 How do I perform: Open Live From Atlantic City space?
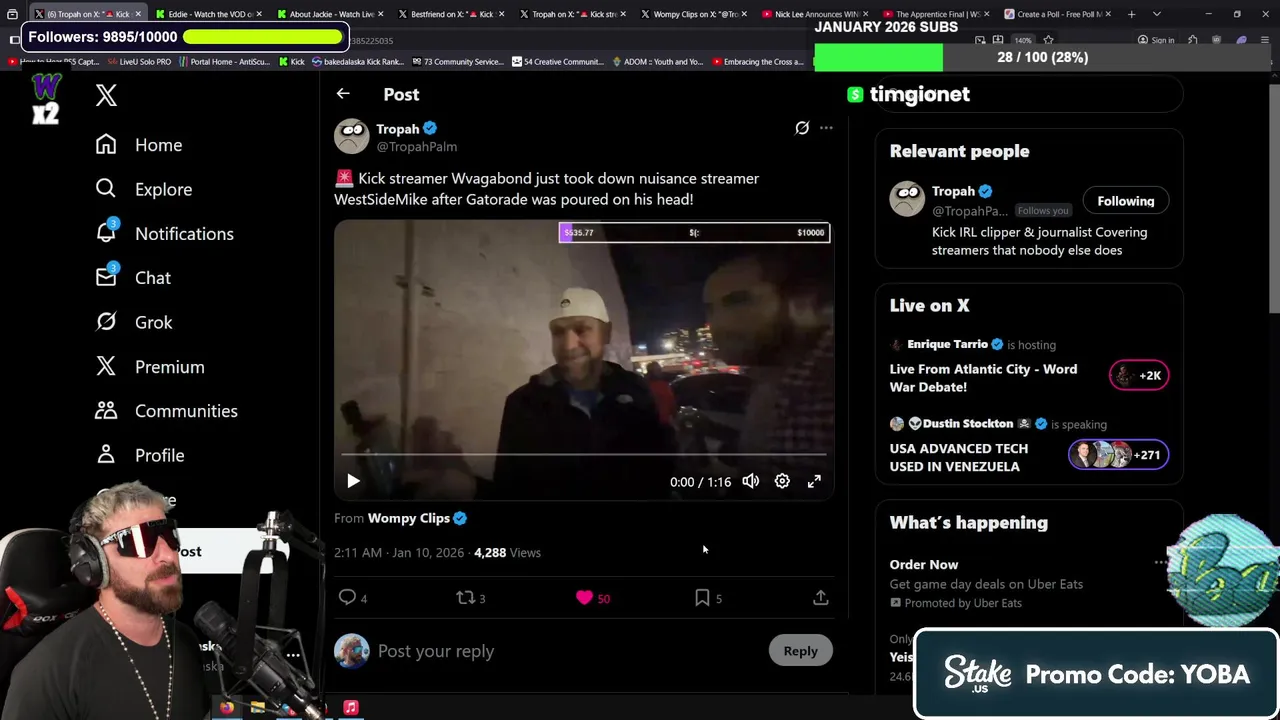coord(983,378)
